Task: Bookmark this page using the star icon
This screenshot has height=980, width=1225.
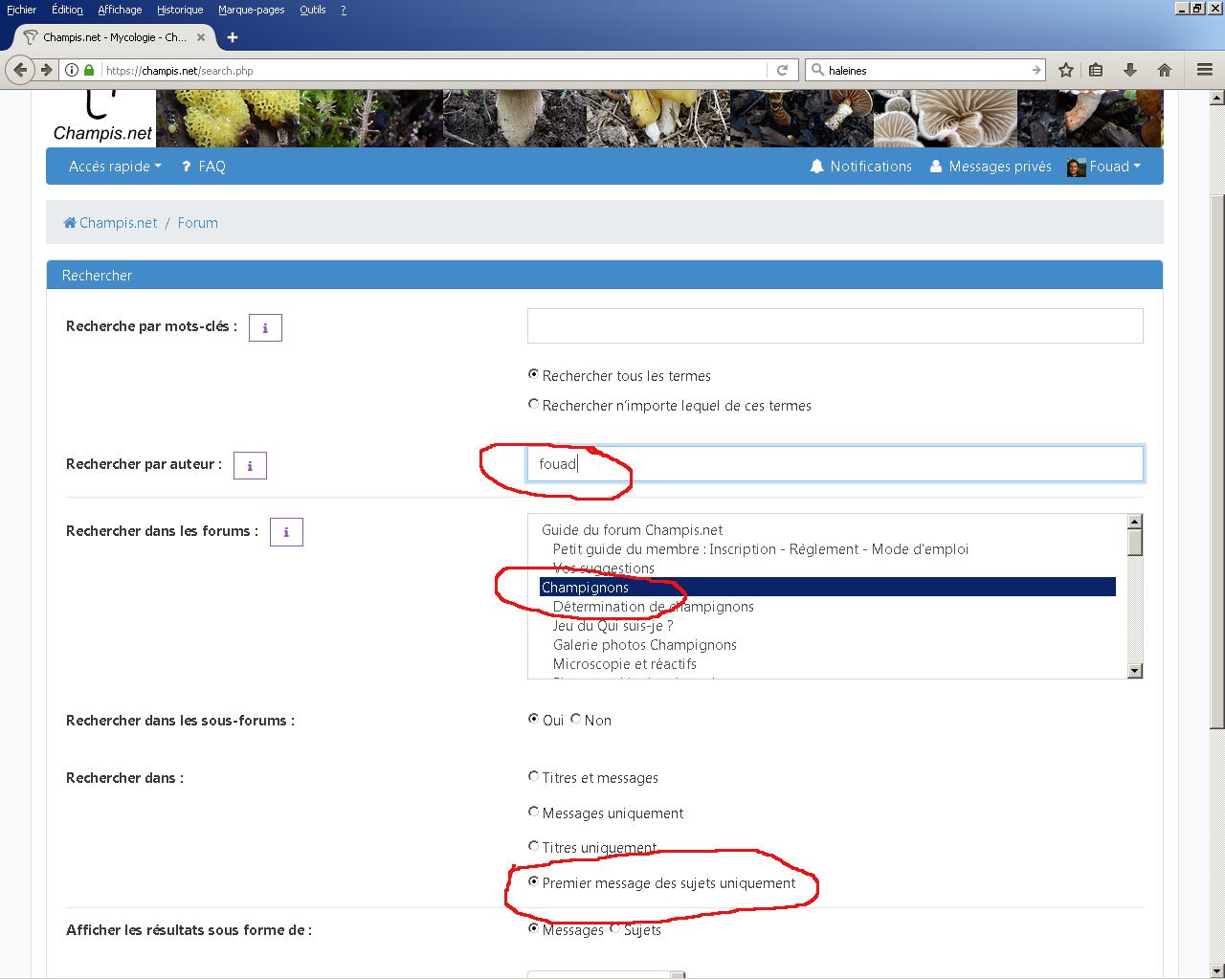Action: coord(1066,70)
